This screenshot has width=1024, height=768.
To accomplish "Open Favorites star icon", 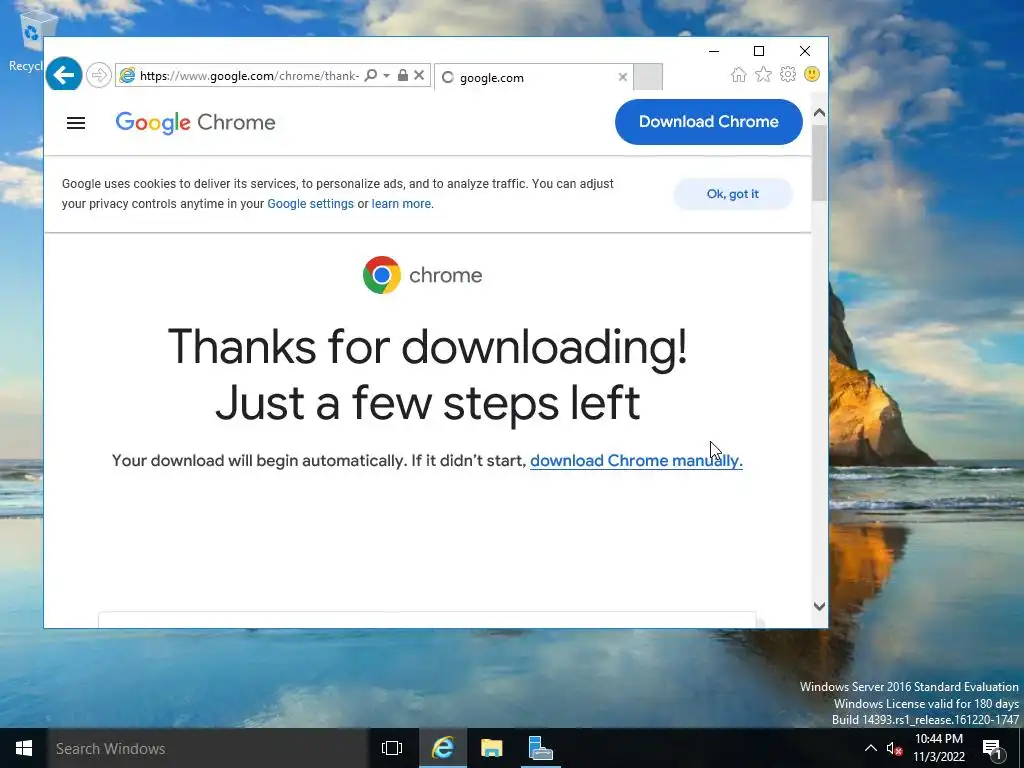I will coord(763,74).
